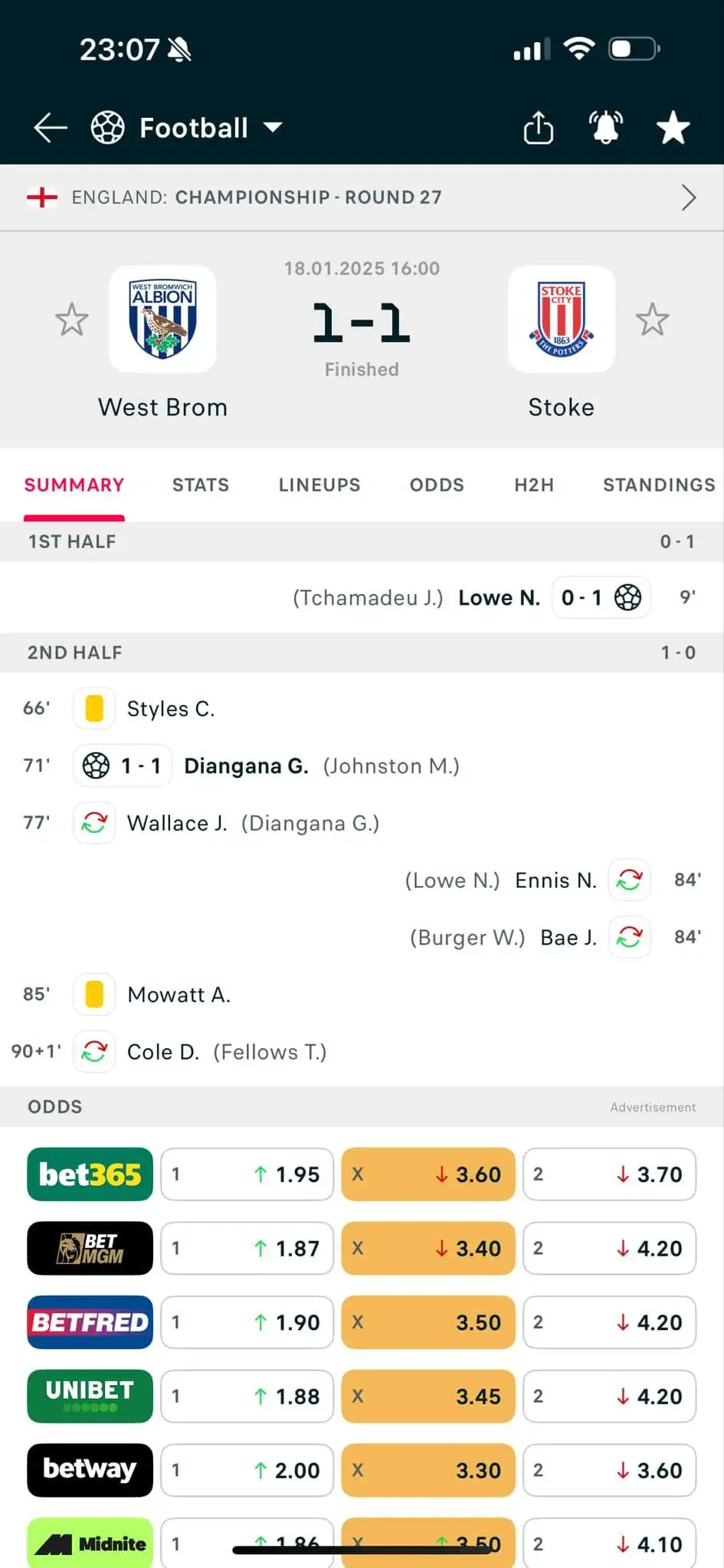Open the share options

[x=539, y=127]
